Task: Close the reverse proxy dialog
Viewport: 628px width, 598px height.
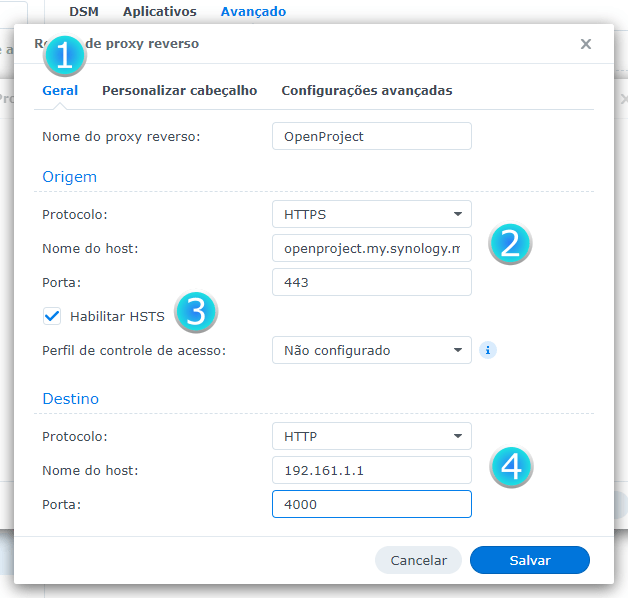Action: pos(586,44)
